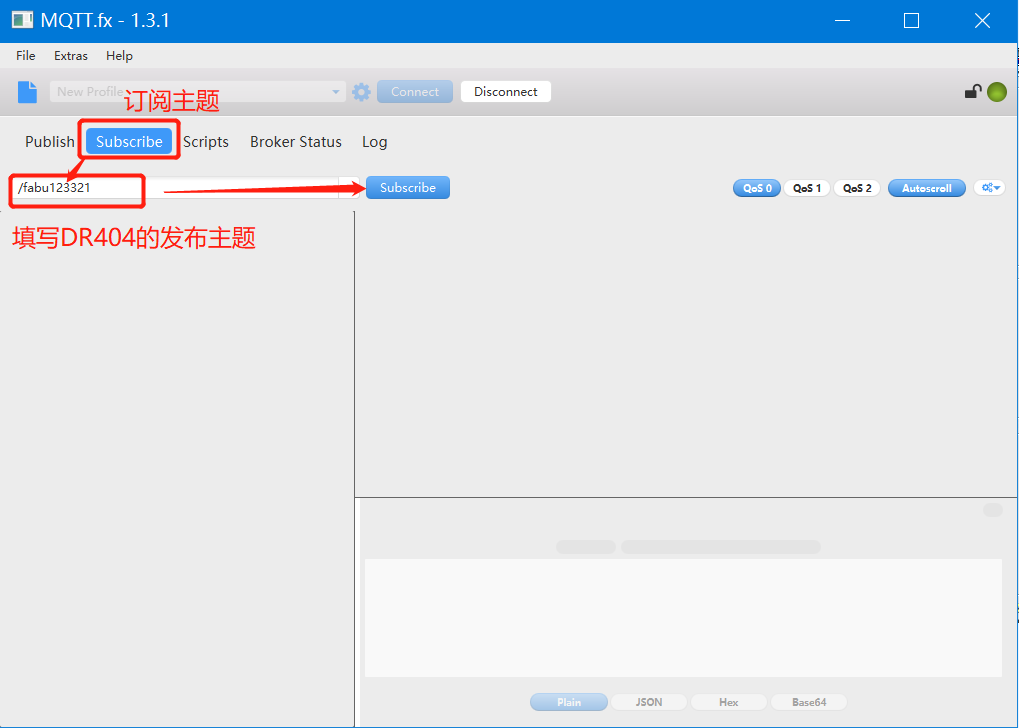Image resolution: width=1019 pixels, height=728 pixels.
Task: Click the green connection status indicator
Action: (x=996, y=92)
